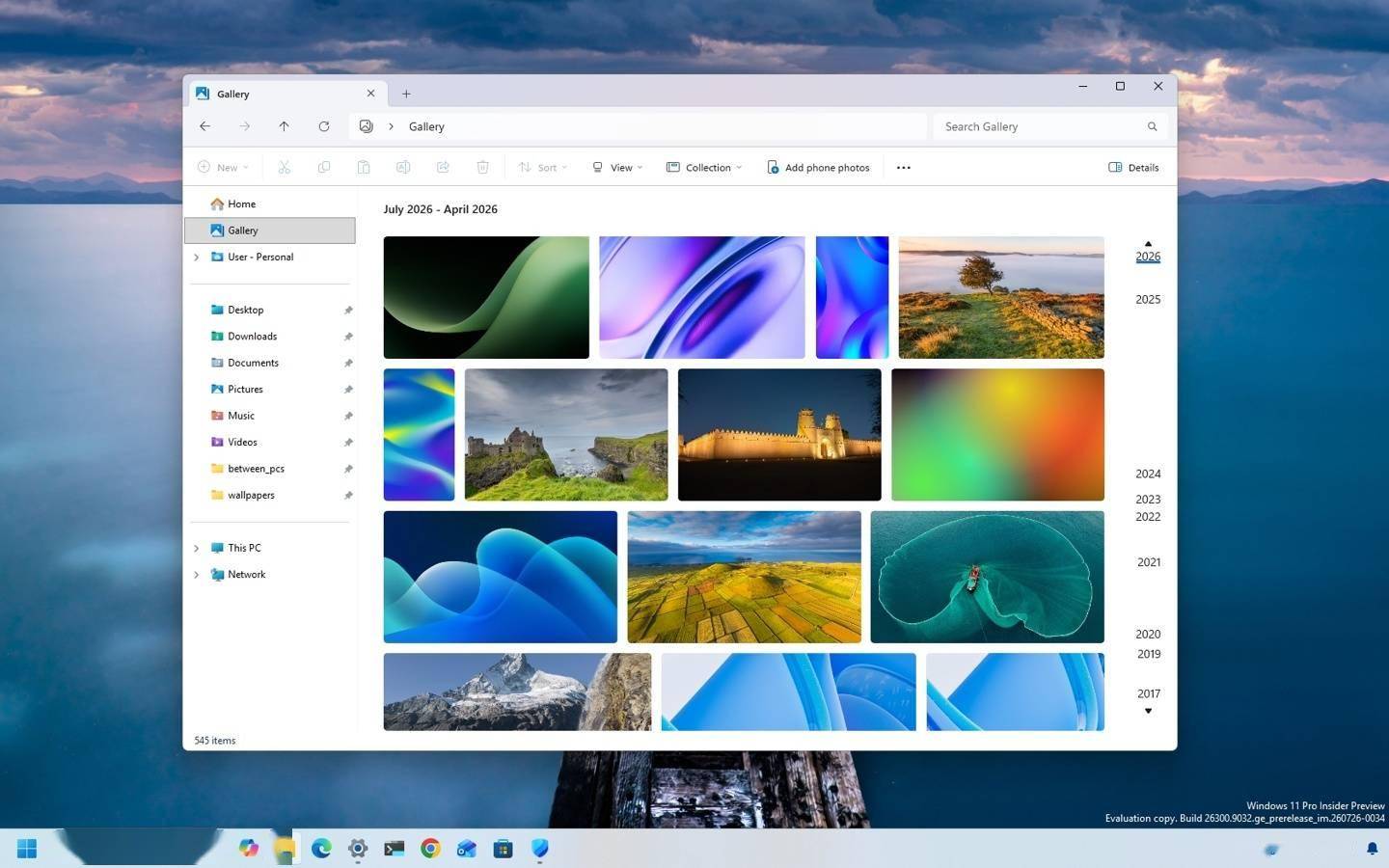
Task: Open Microsoft Edge from the taskbar
Action: coord(321,848)
